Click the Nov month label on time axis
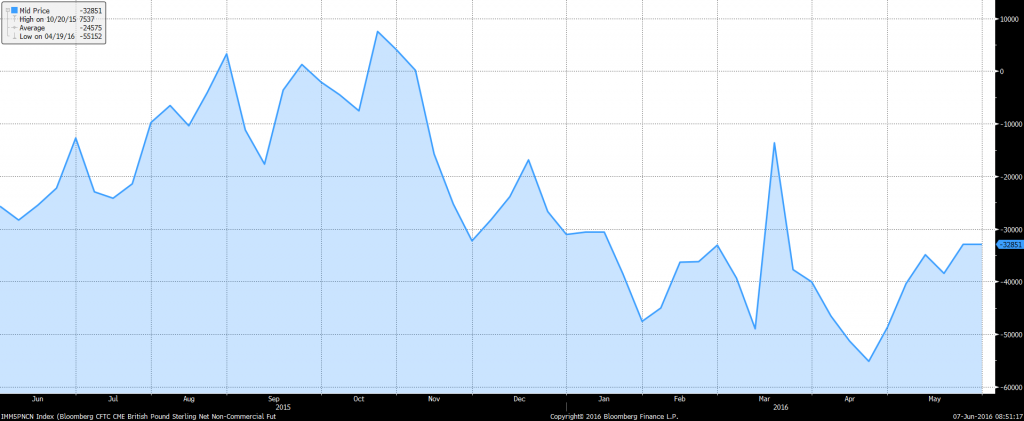The image size is (1024, 421). pyautogui.click(x=434, y=398)
